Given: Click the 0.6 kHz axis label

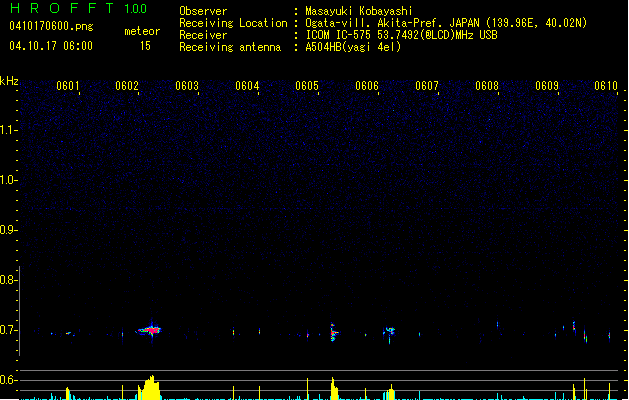Looking at the screenshot, I should (8, 380).
